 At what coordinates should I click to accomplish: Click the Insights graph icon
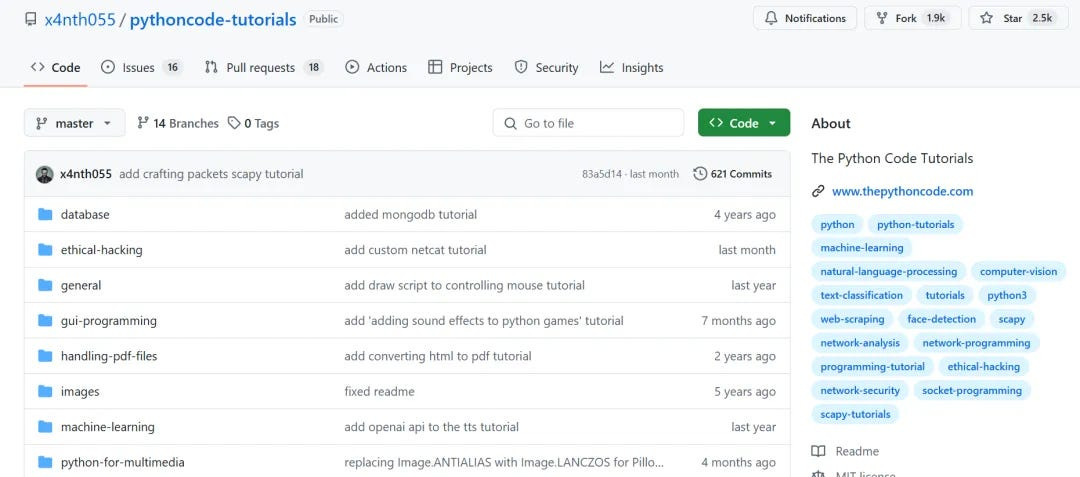tap(607, 67)
